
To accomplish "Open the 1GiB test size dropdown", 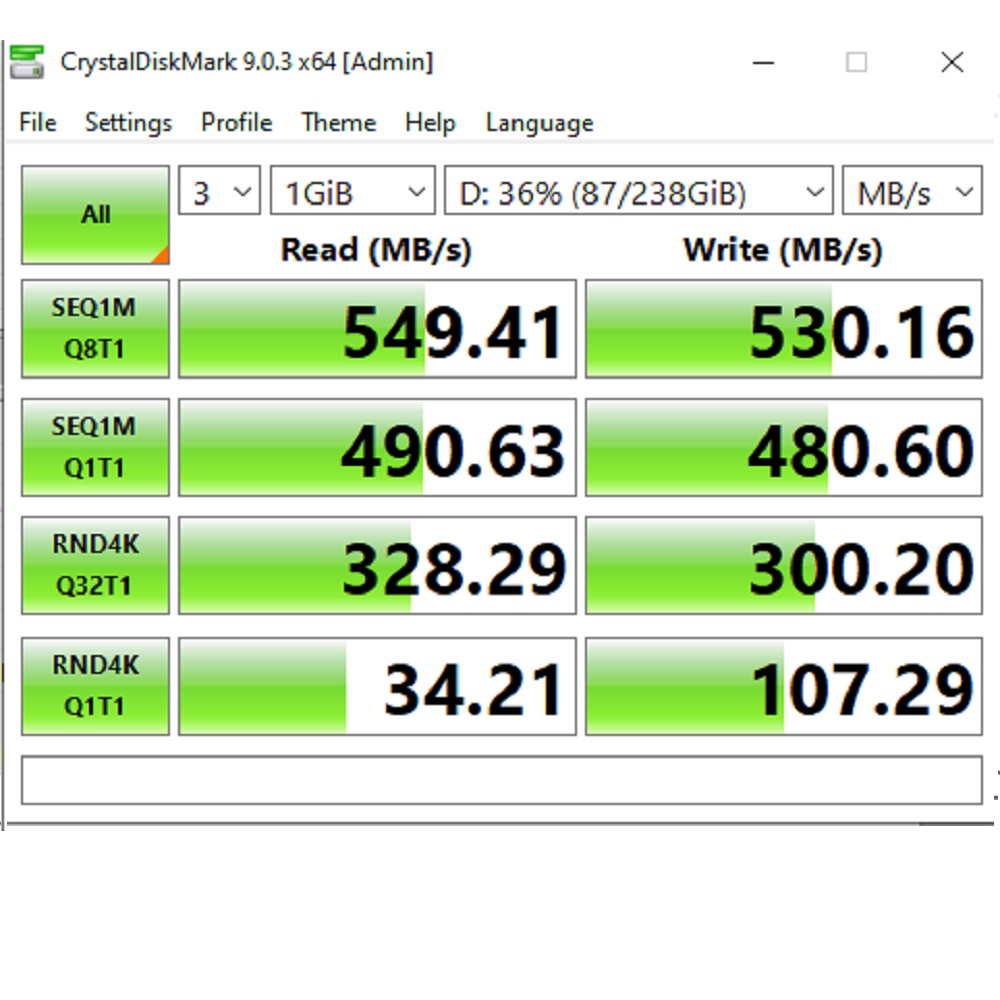I will click(x=353, y=191).
